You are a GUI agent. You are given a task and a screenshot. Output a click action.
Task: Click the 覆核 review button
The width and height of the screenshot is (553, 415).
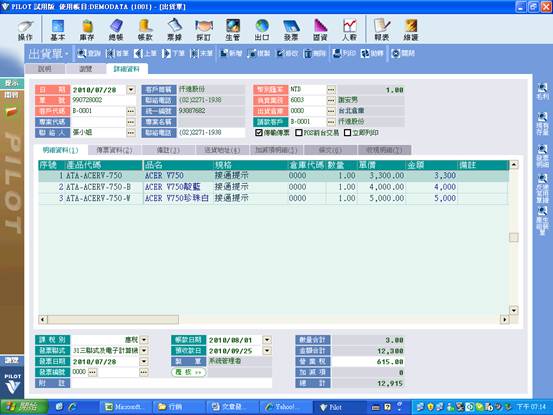(188, 372)
